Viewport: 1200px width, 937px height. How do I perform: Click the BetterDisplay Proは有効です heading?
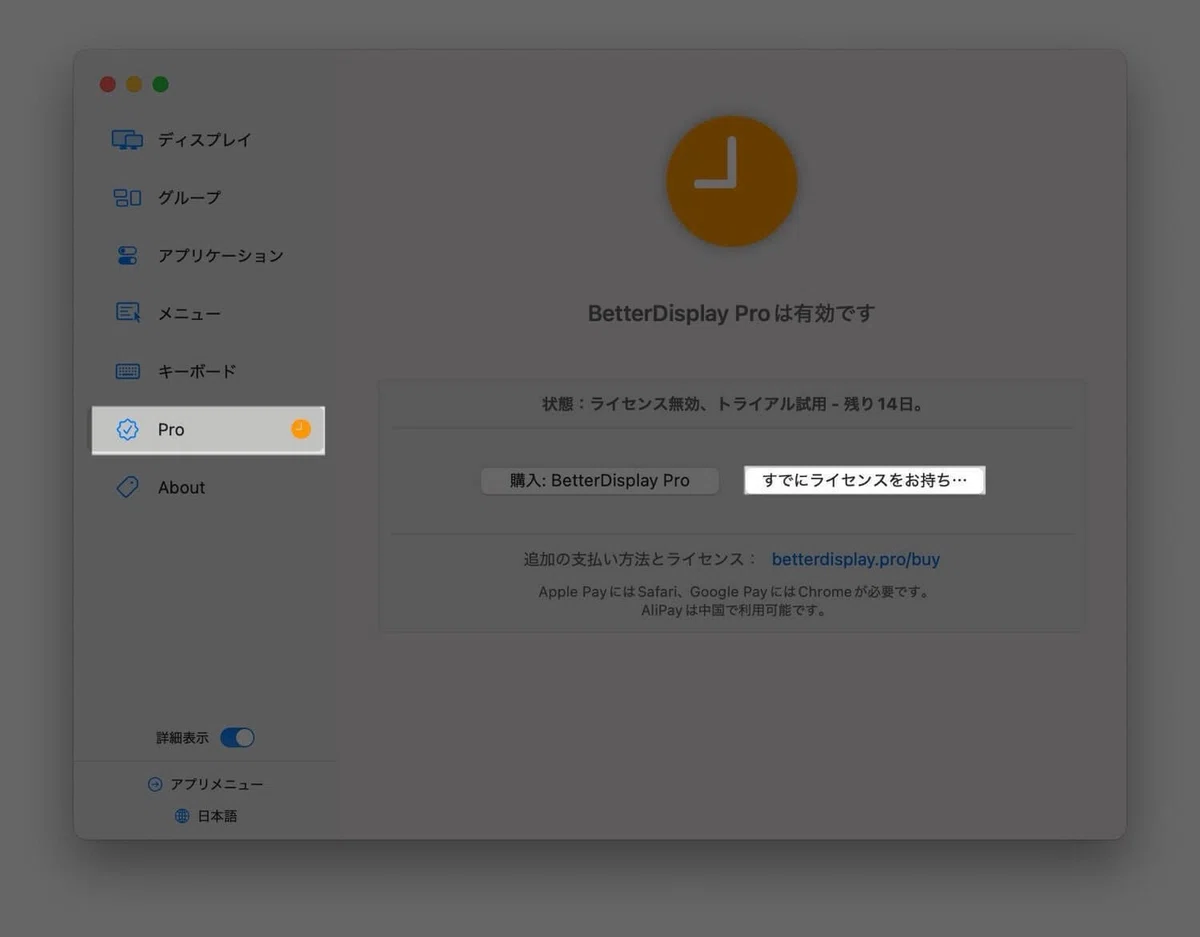732,314
